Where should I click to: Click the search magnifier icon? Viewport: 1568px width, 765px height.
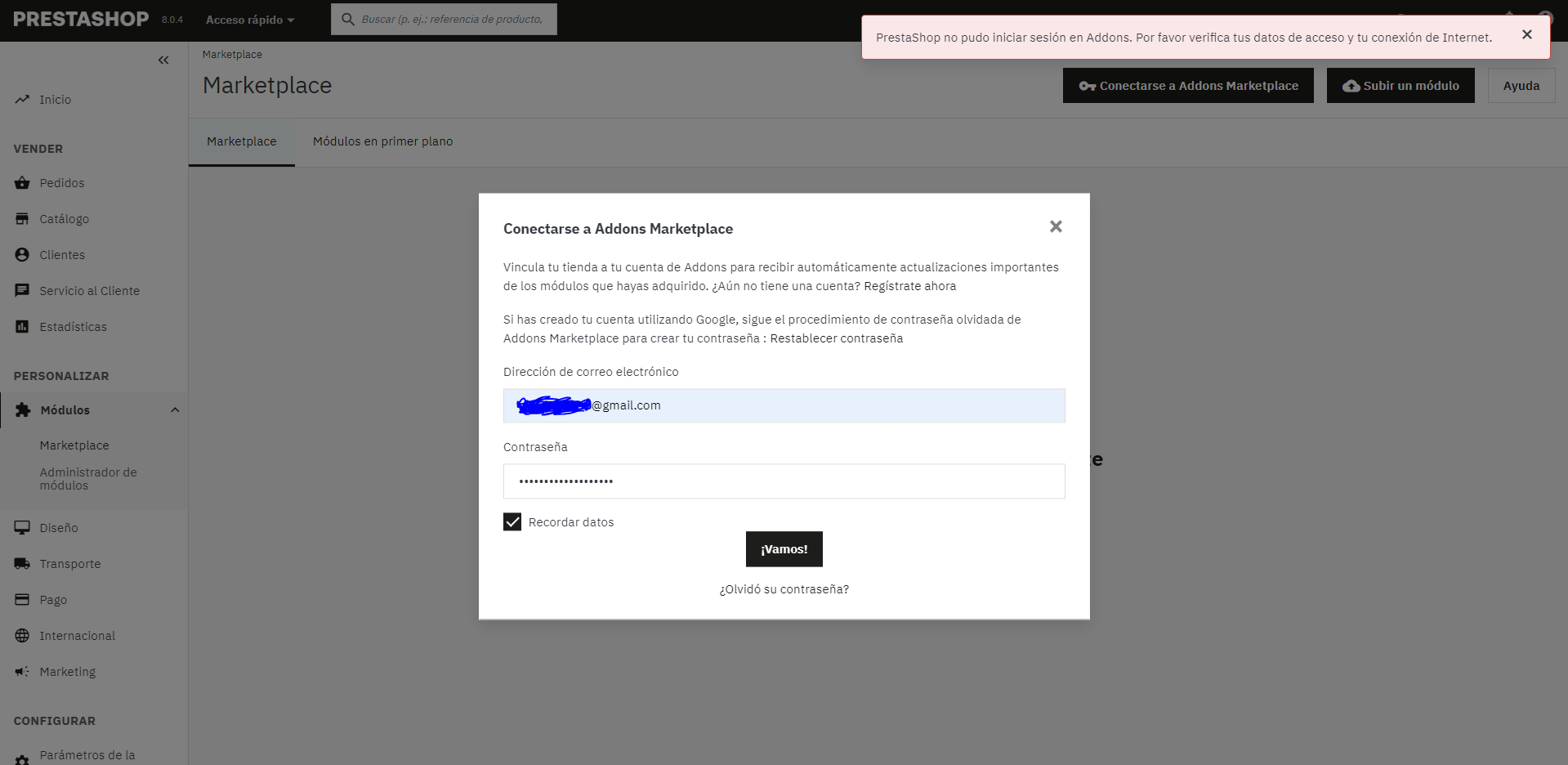pos(348,19)
